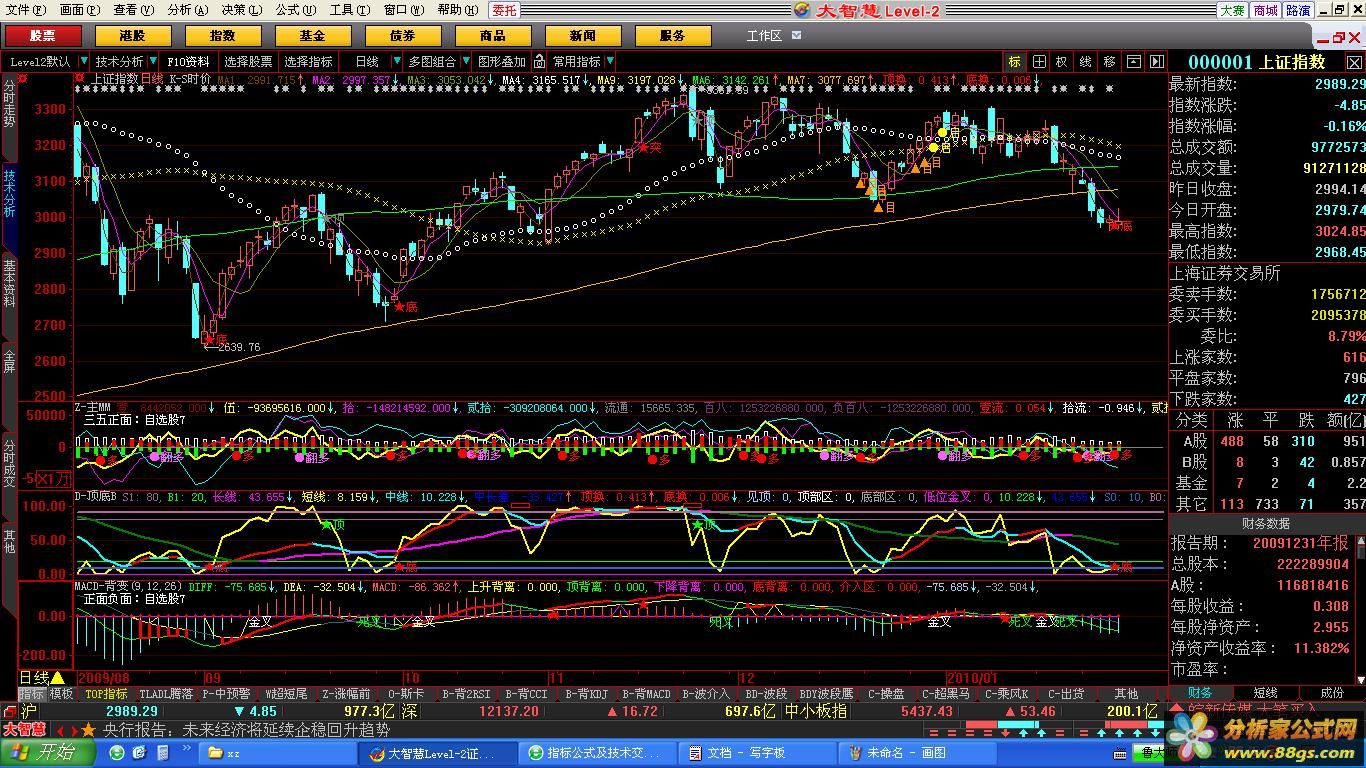Viewport: 1366px width, 768px height.
Task: Switch to the 股票 main tab
Action: (x=43, y=35)
